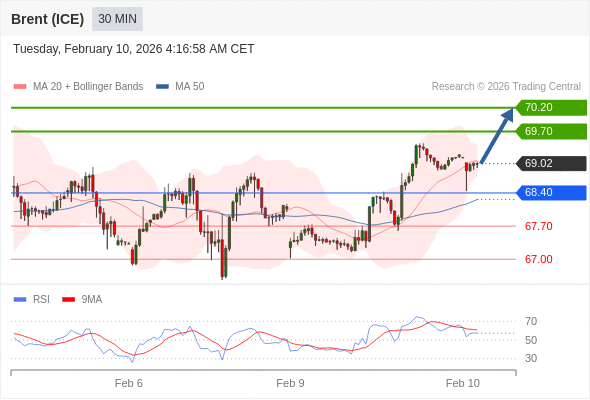Click the 30 MIN timeframe button
The height and width of the screenshot is (400, 590).
coord(117,19)
